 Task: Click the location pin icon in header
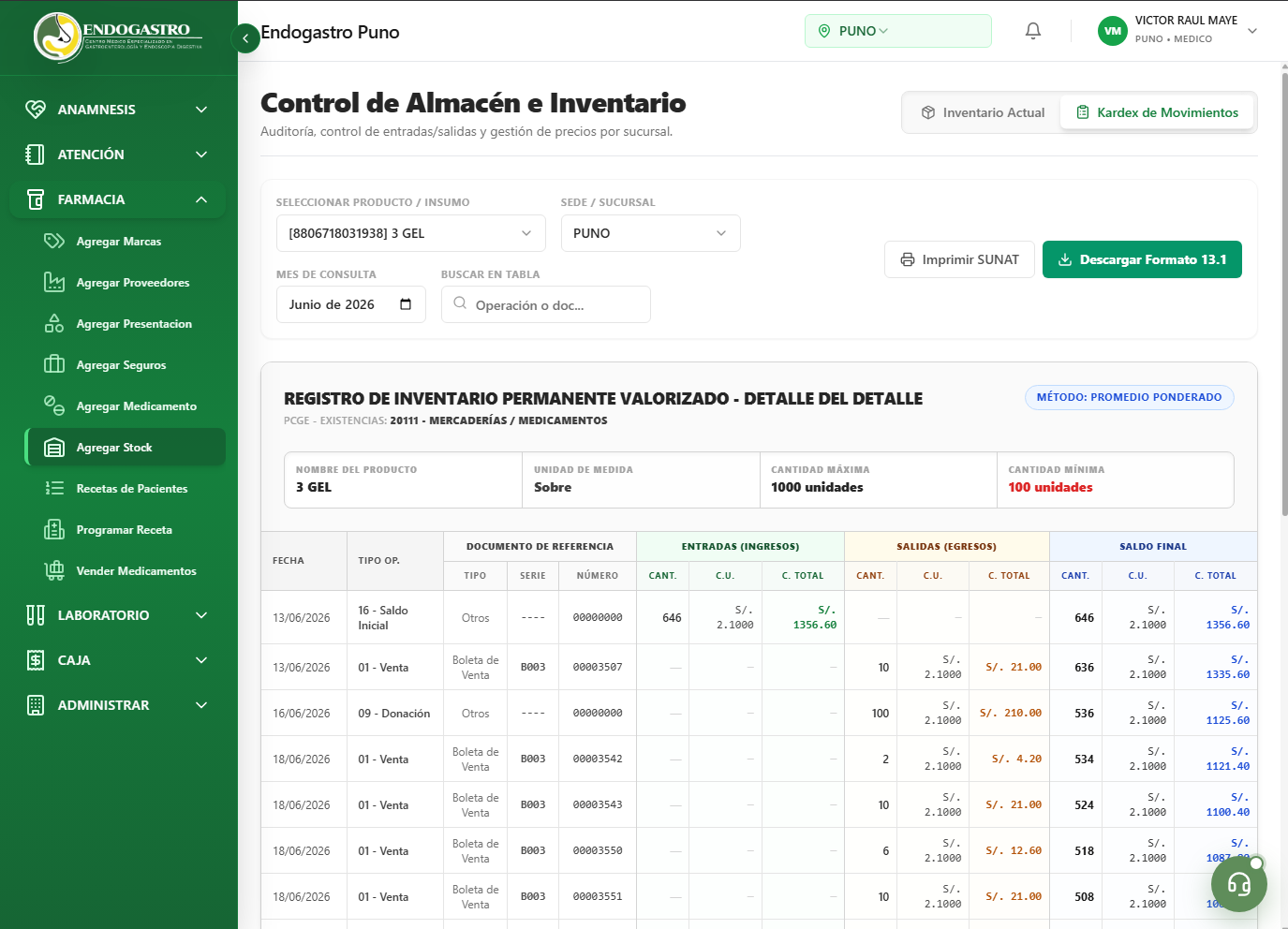coord(824,31)
